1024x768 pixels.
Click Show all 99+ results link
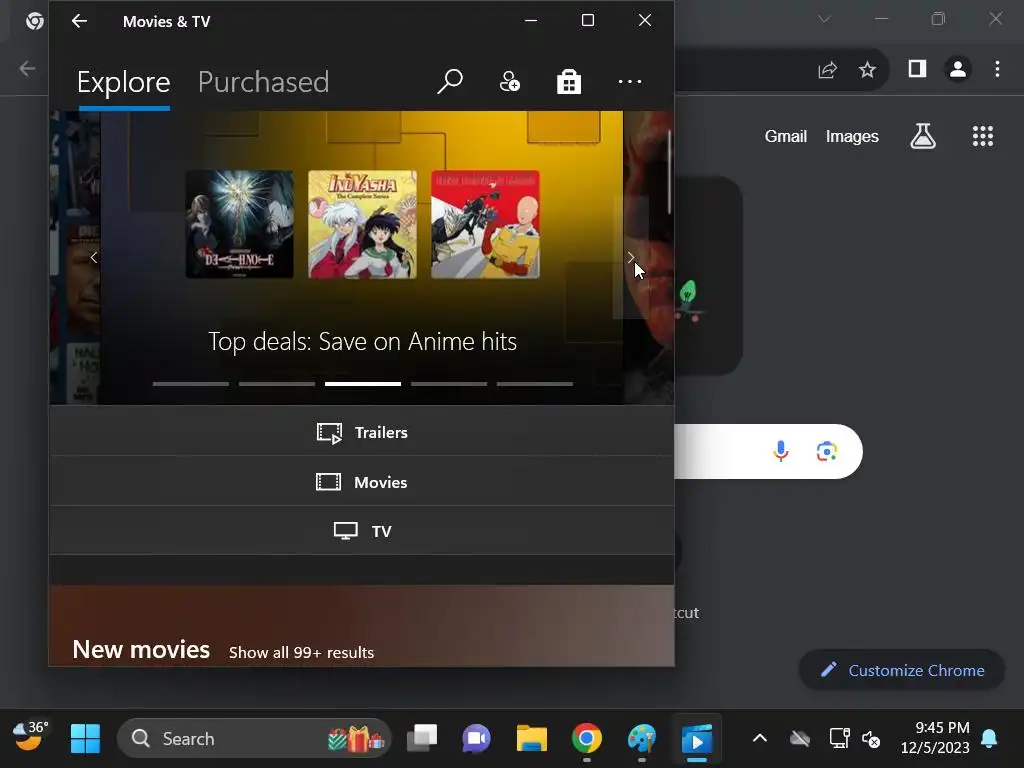coord(301,652)
